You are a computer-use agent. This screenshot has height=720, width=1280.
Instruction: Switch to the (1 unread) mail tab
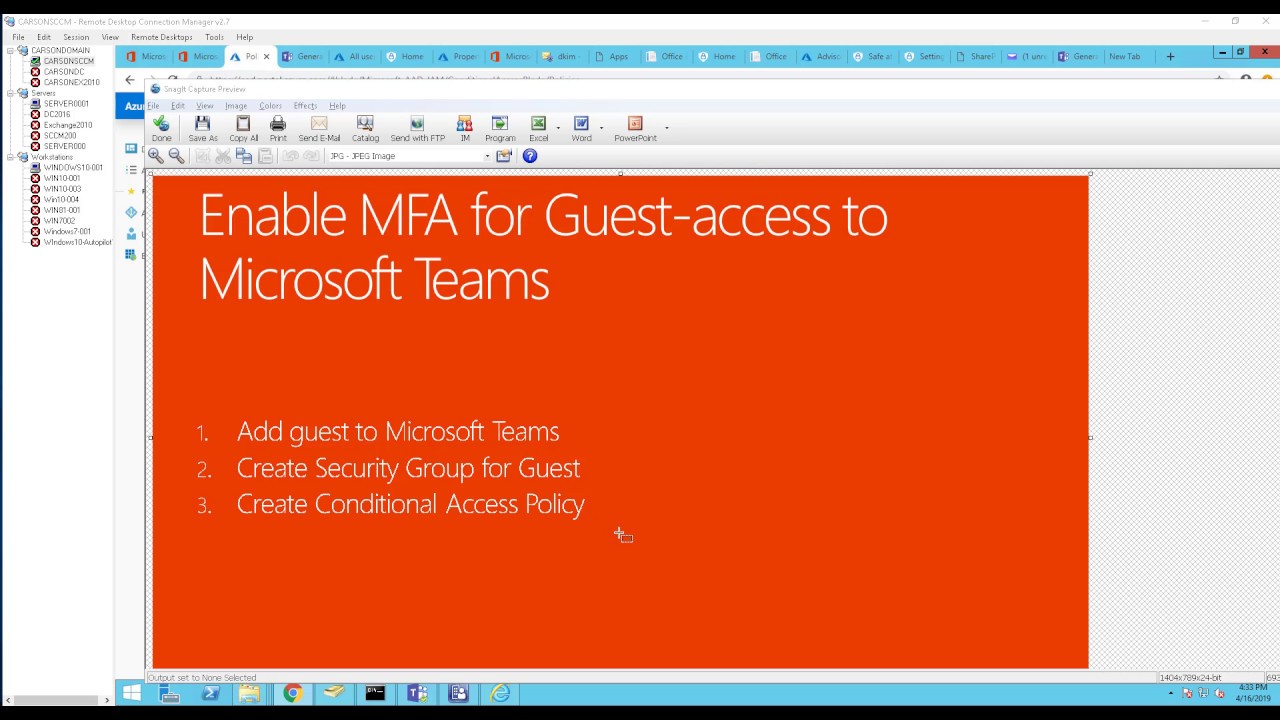click(1027, 57)
